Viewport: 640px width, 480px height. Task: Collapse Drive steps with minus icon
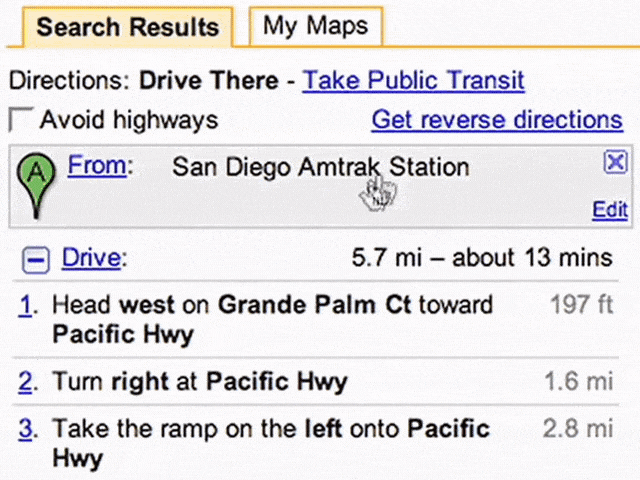tap(36, 260)
